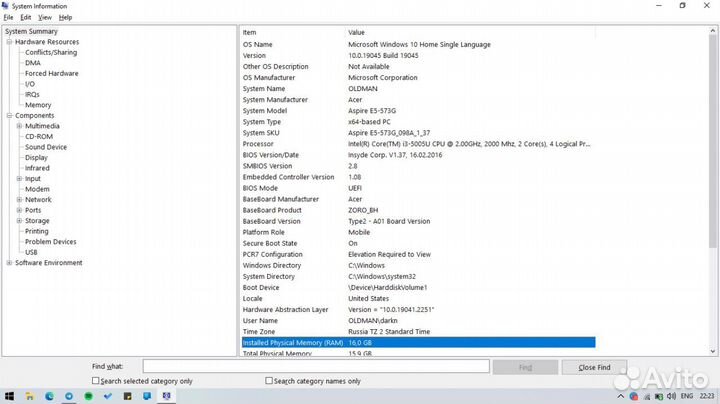Select Memory under Hardware Resources
Screen dimensions: 720x404
click(38, 105)
